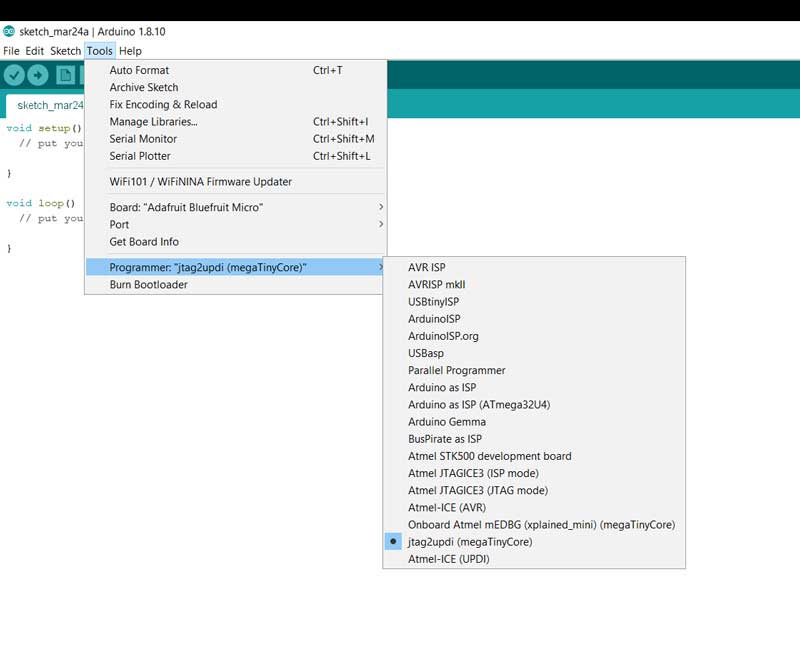Expand the Port submenu
The width and height of the screenshot is (800, 646).
(x=236, y=225)
